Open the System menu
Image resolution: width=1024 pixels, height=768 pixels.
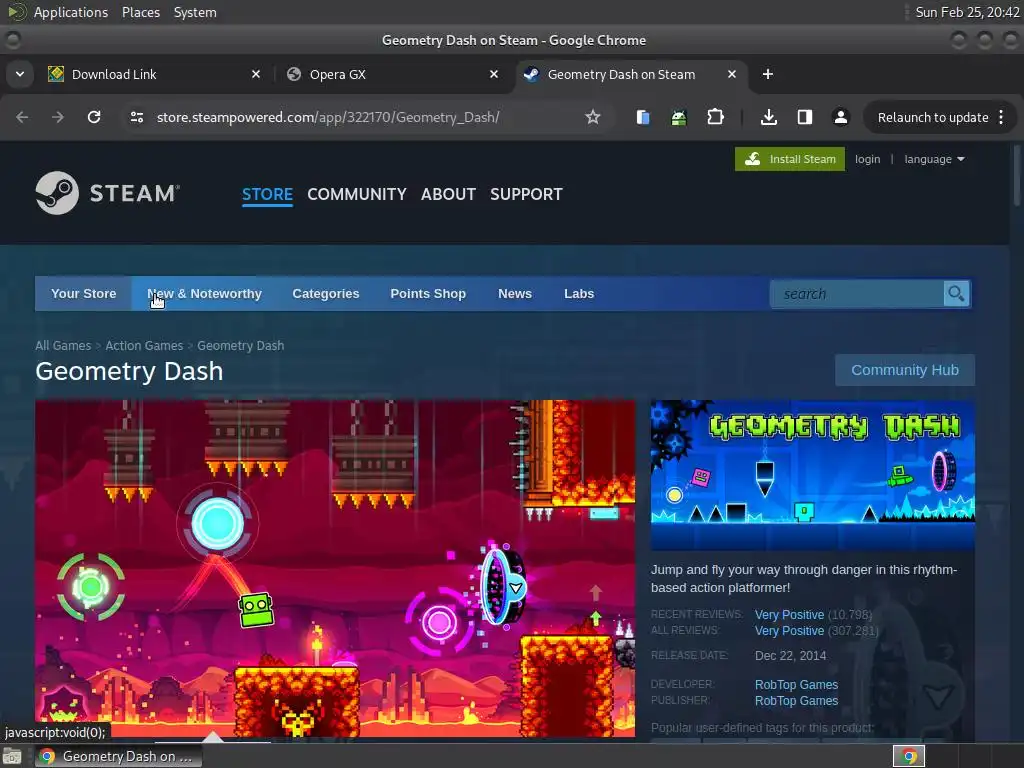click(x=195, y=12)
